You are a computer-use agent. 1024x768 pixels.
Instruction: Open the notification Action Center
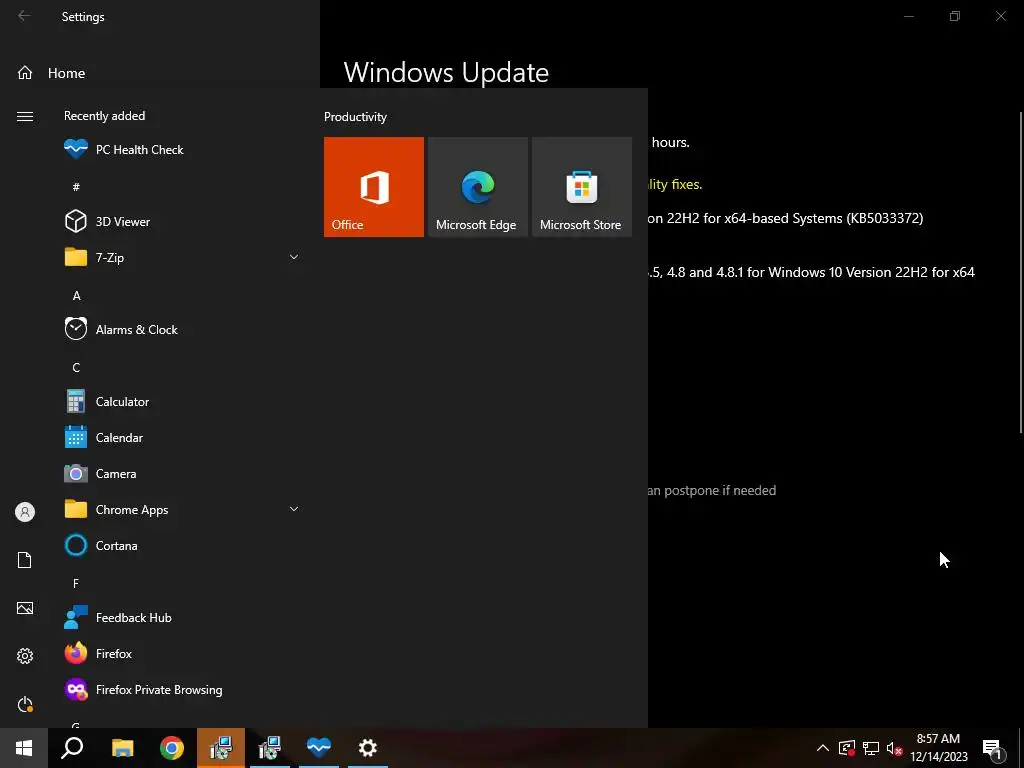993,748
